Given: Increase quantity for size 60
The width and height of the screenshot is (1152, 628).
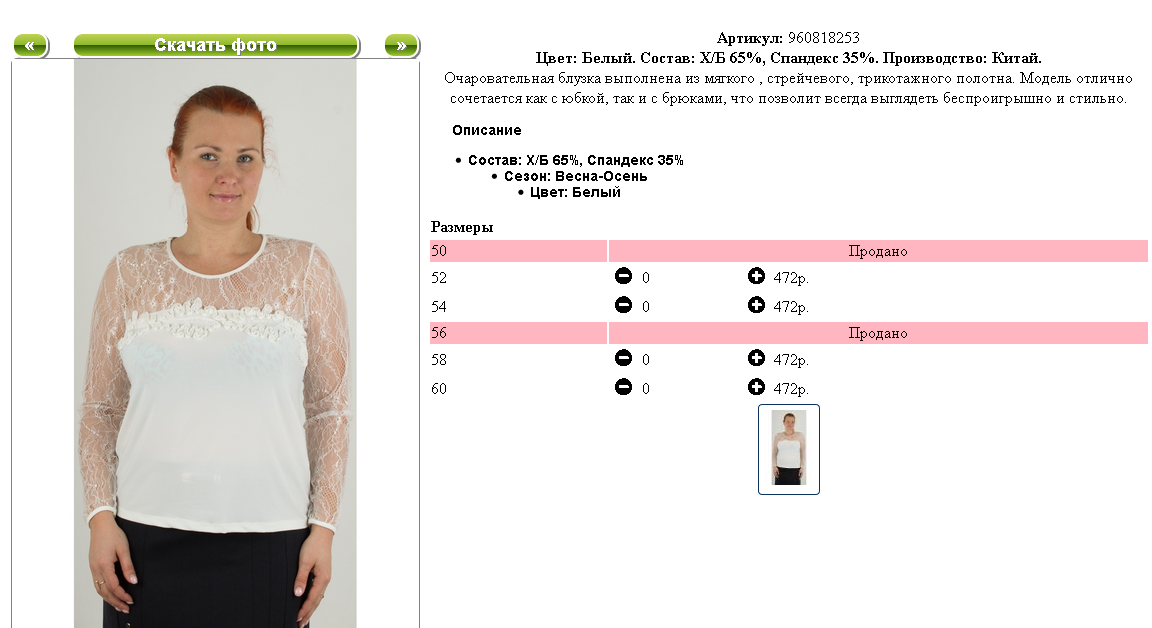Looking at the screenshot, I should tap(756, 386).
